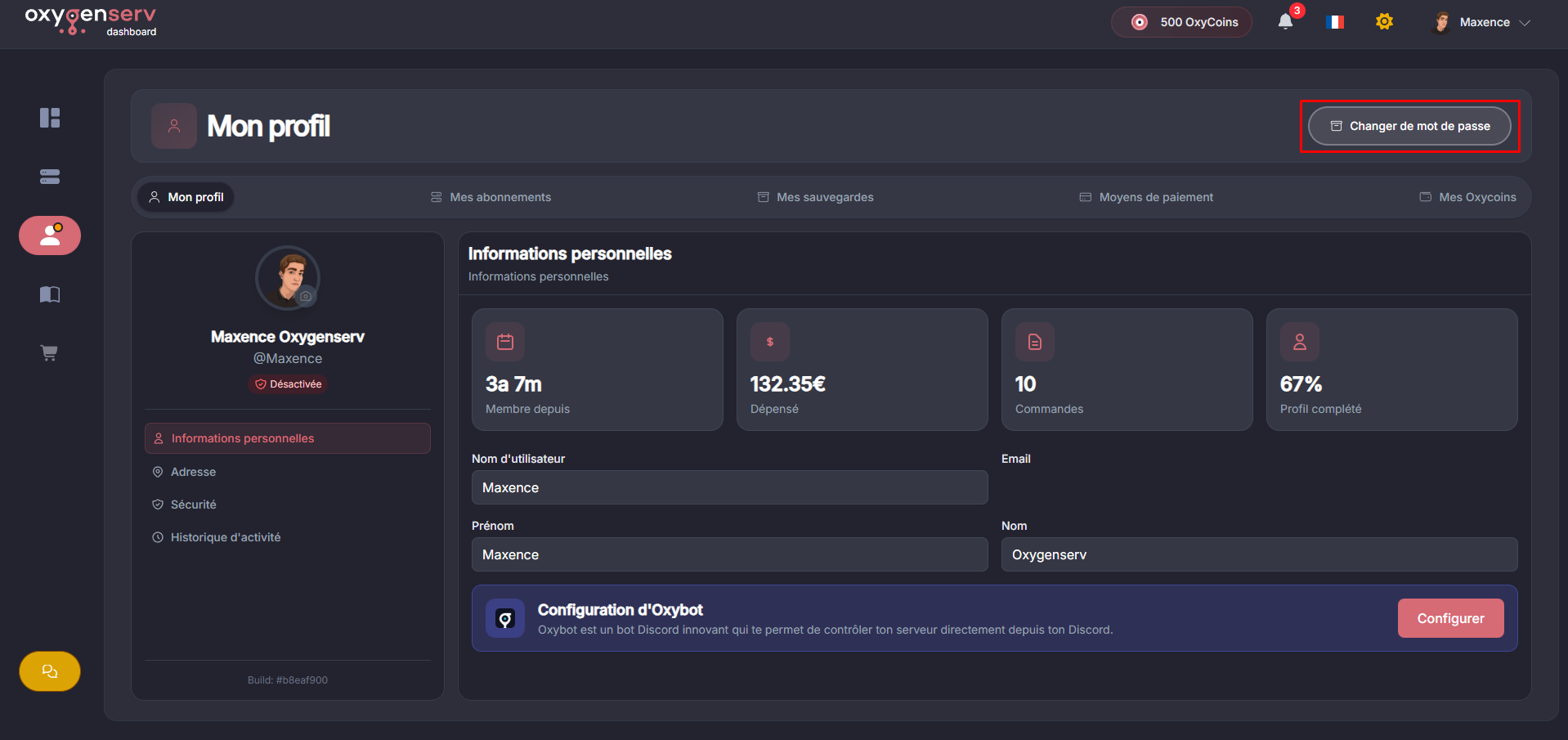
Task: Toggle the sun light-theme icon
Action: (x=1384, y=22)
